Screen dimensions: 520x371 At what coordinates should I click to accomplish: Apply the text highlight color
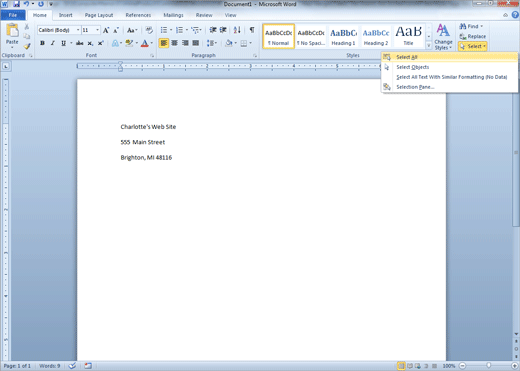coord(129,43)
